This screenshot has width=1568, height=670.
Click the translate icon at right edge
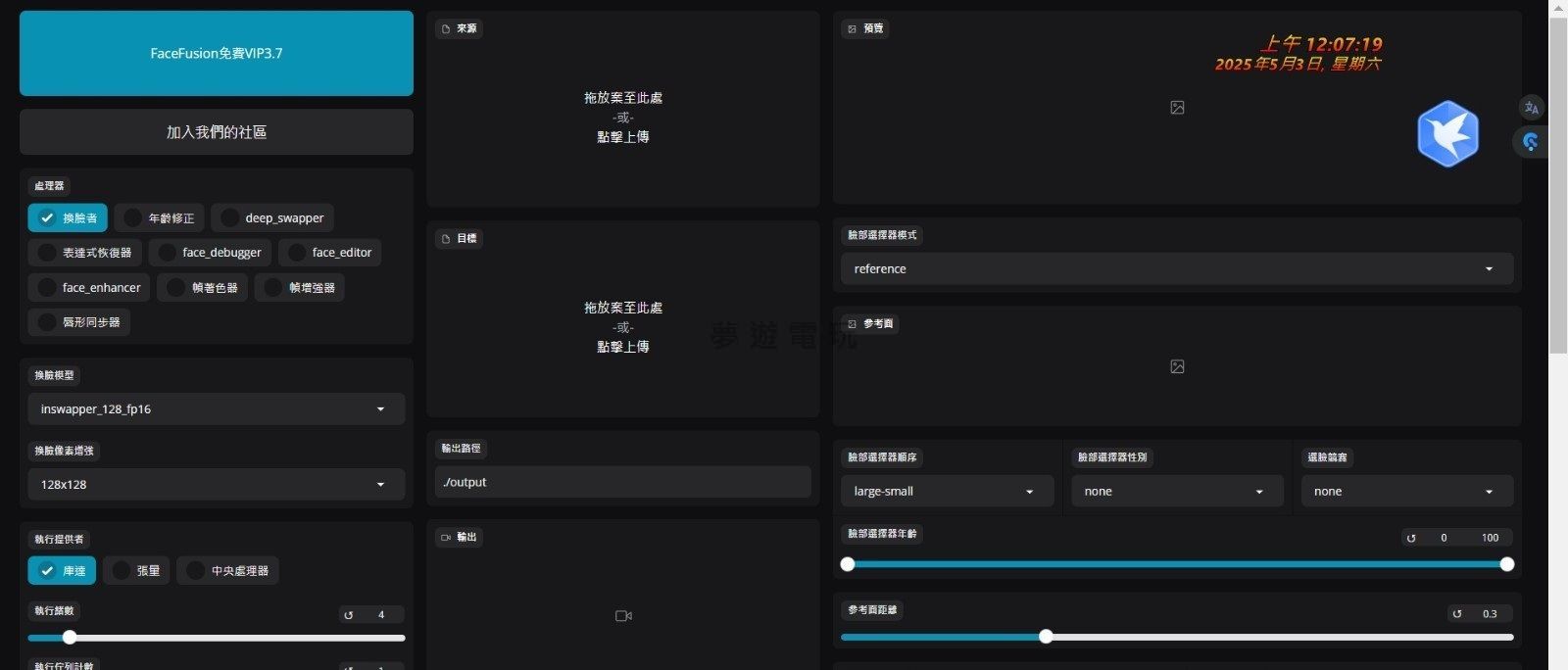[1531, 108]
